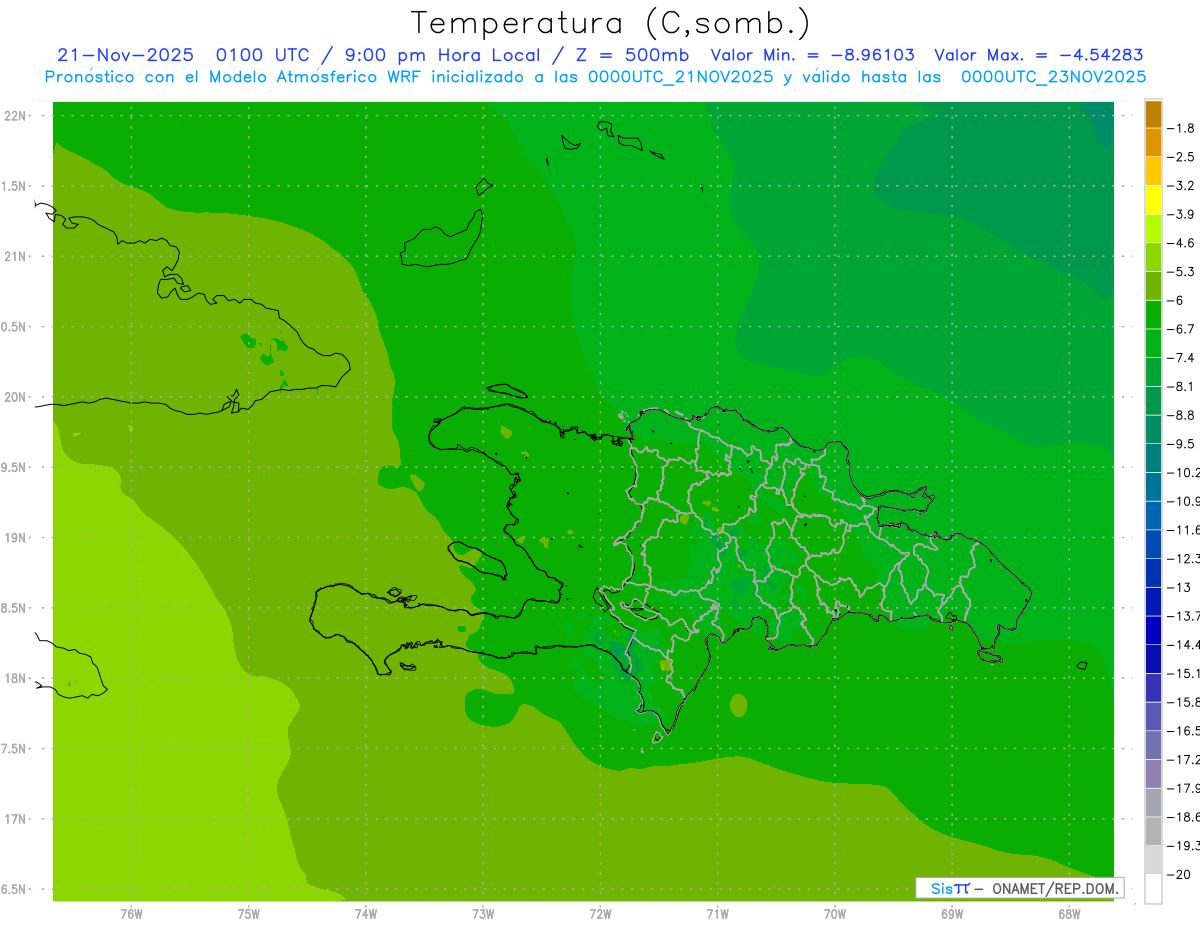Click the colorbar label '-4.6'

pyautogui.click(x=1181, y=243)
